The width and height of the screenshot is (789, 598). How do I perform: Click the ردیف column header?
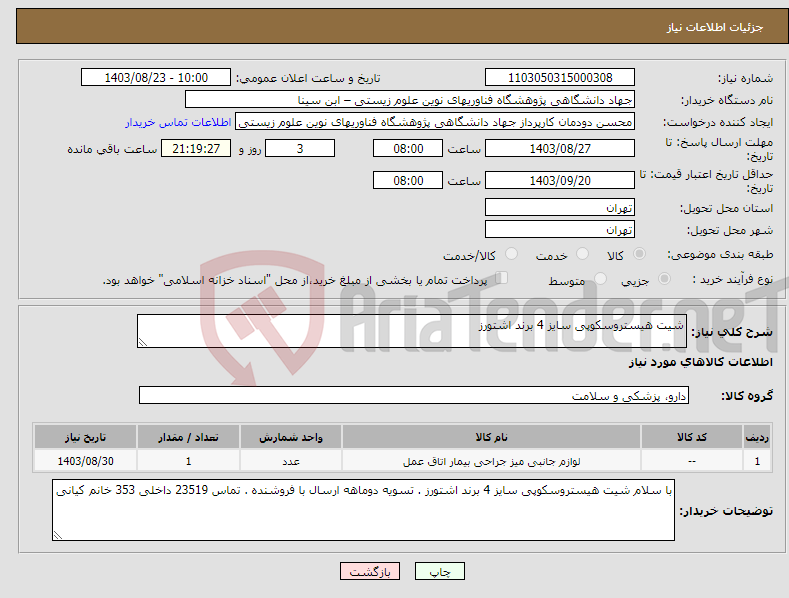pos(757,437)
